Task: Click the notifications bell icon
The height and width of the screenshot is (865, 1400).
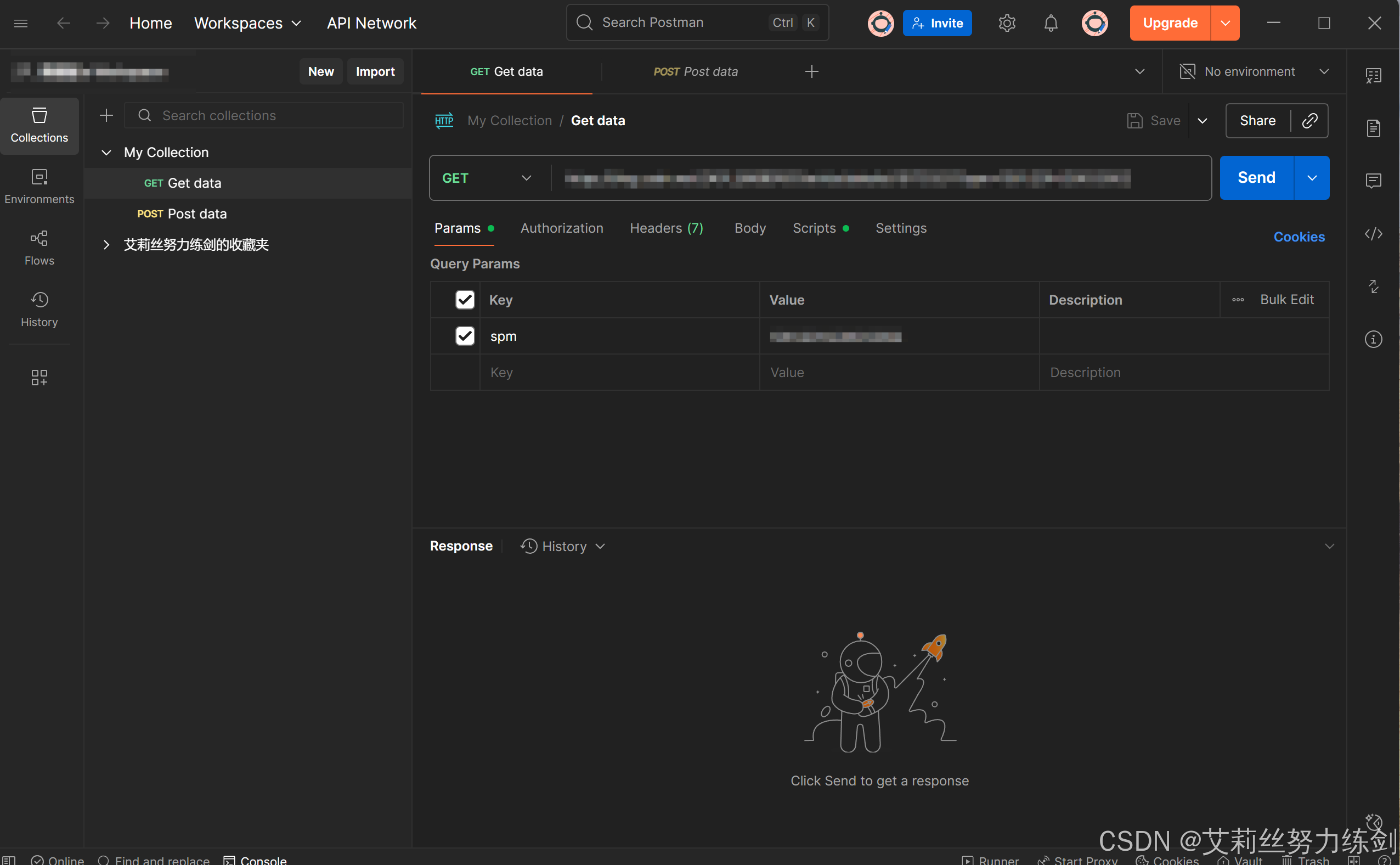Action: point(1050,23)
